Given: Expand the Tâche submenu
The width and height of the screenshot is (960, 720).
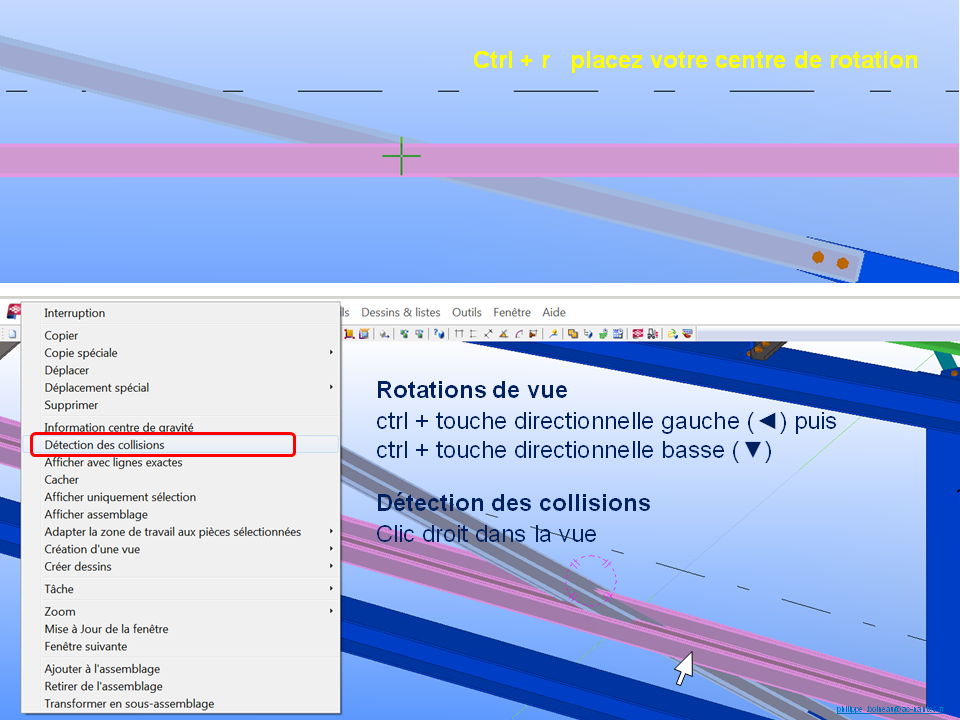Looking at the screenshot, I should tap(181, 589).
